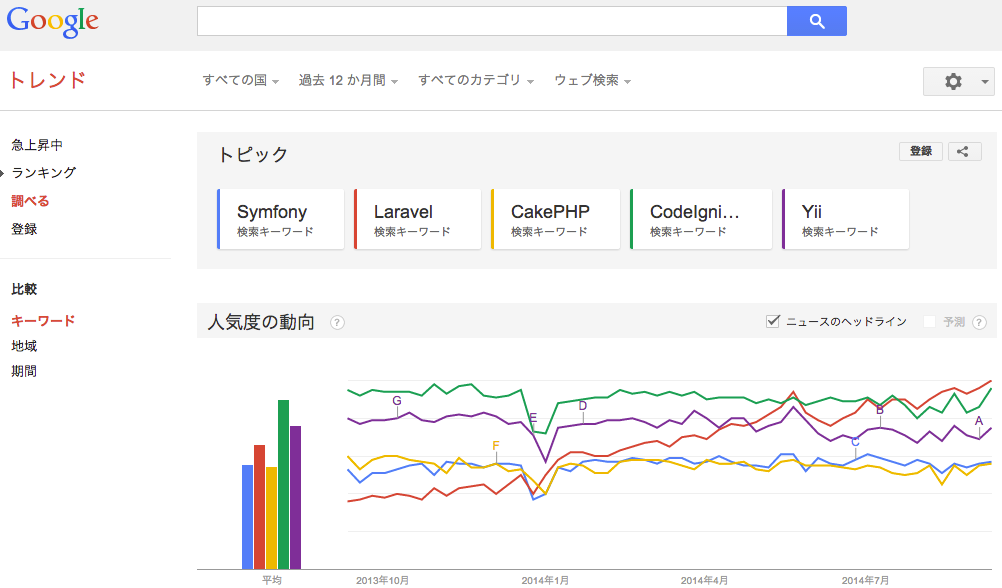
Task: Select ランキング in the sidebar
Action: click(43, 173)
